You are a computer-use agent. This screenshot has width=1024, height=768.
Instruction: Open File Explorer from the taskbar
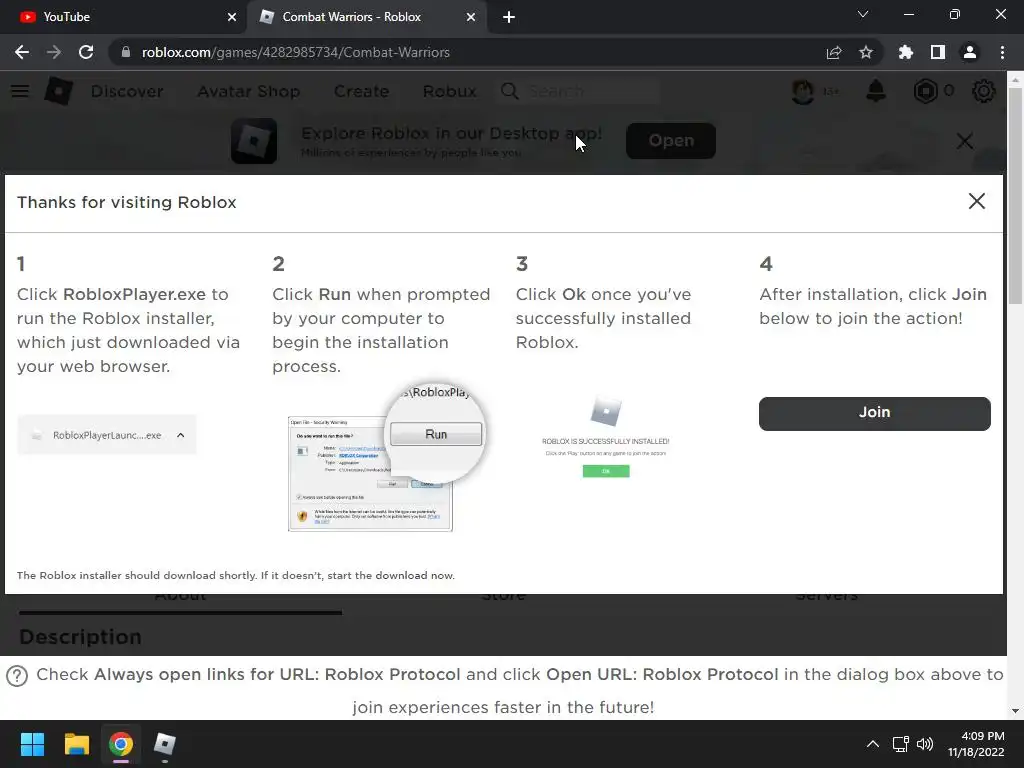pyautogui.click(x=76, y=744)
